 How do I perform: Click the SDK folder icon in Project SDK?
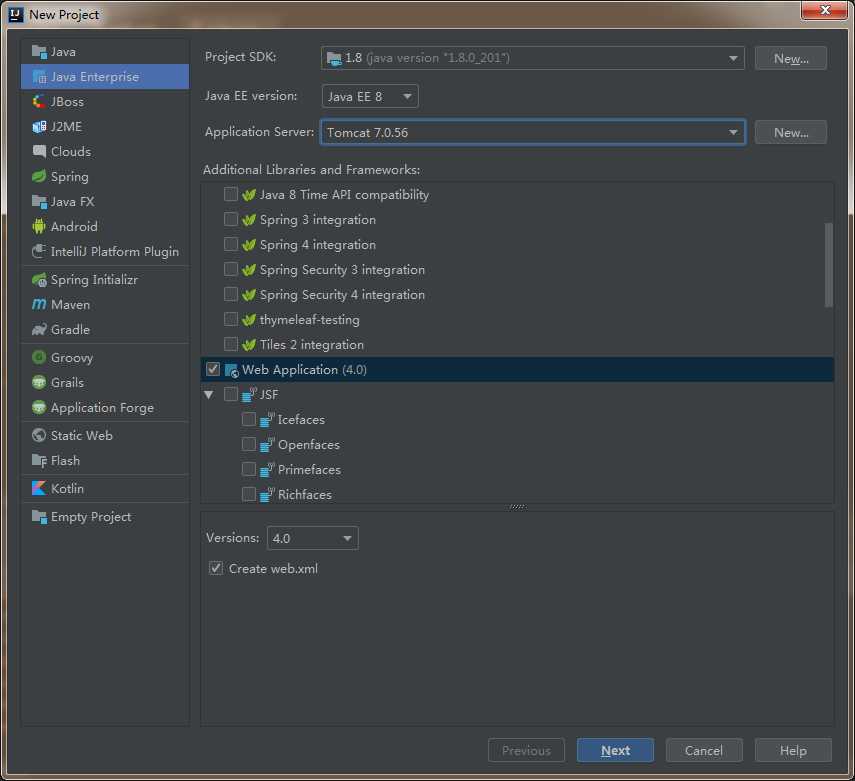pyautogui.click(x=334, y=58)
